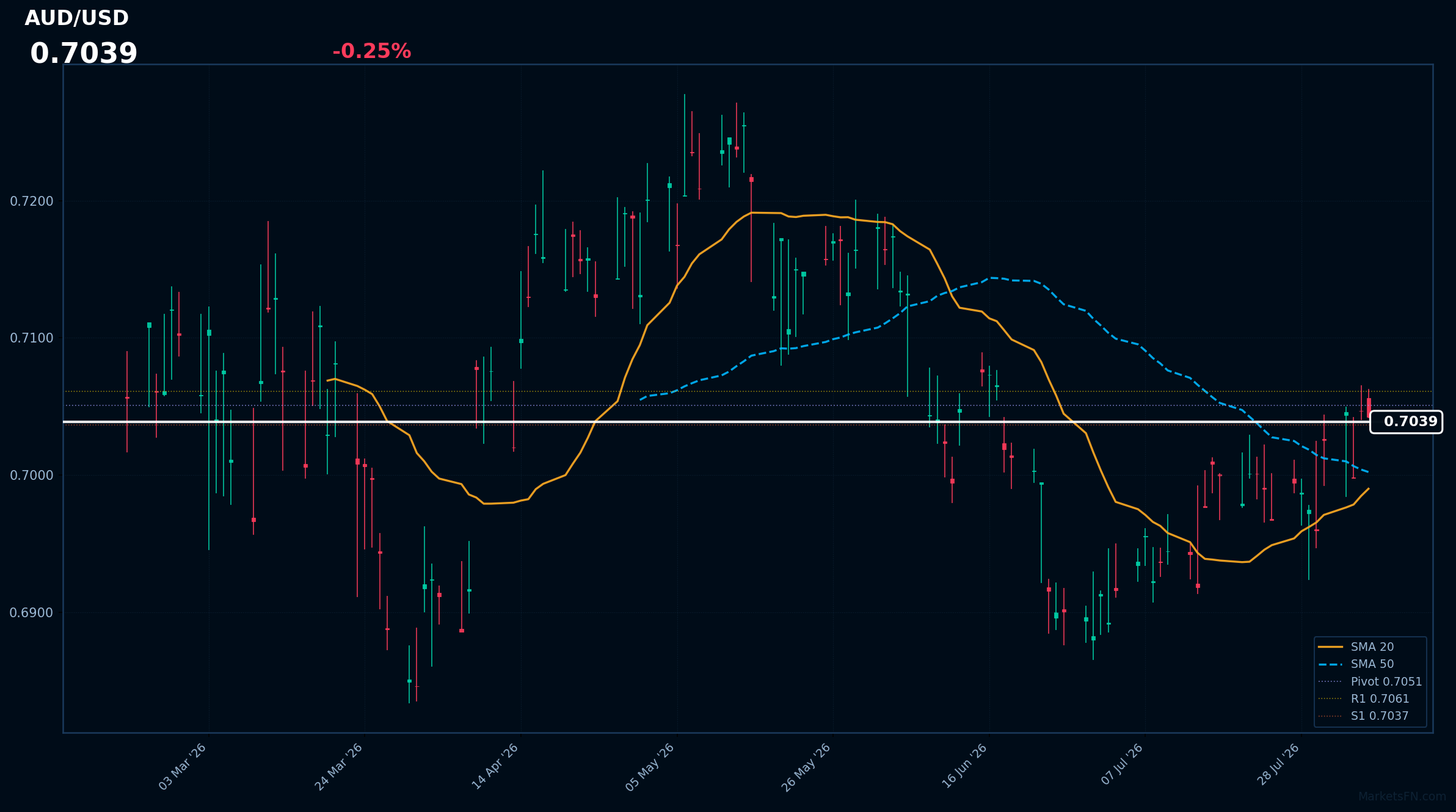
Task: Click the AUD/USD symbol title
Action: click(x=77, y=18)
